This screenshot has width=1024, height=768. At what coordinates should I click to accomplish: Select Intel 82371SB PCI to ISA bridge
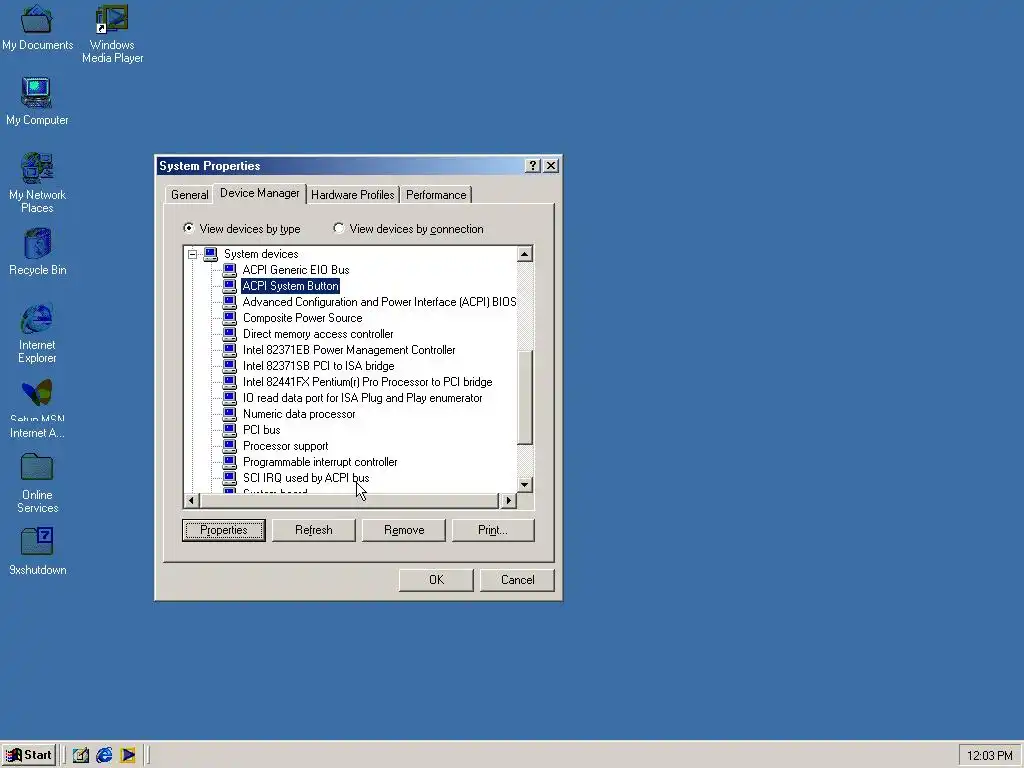pyautogui.click(x=319, y=366)
